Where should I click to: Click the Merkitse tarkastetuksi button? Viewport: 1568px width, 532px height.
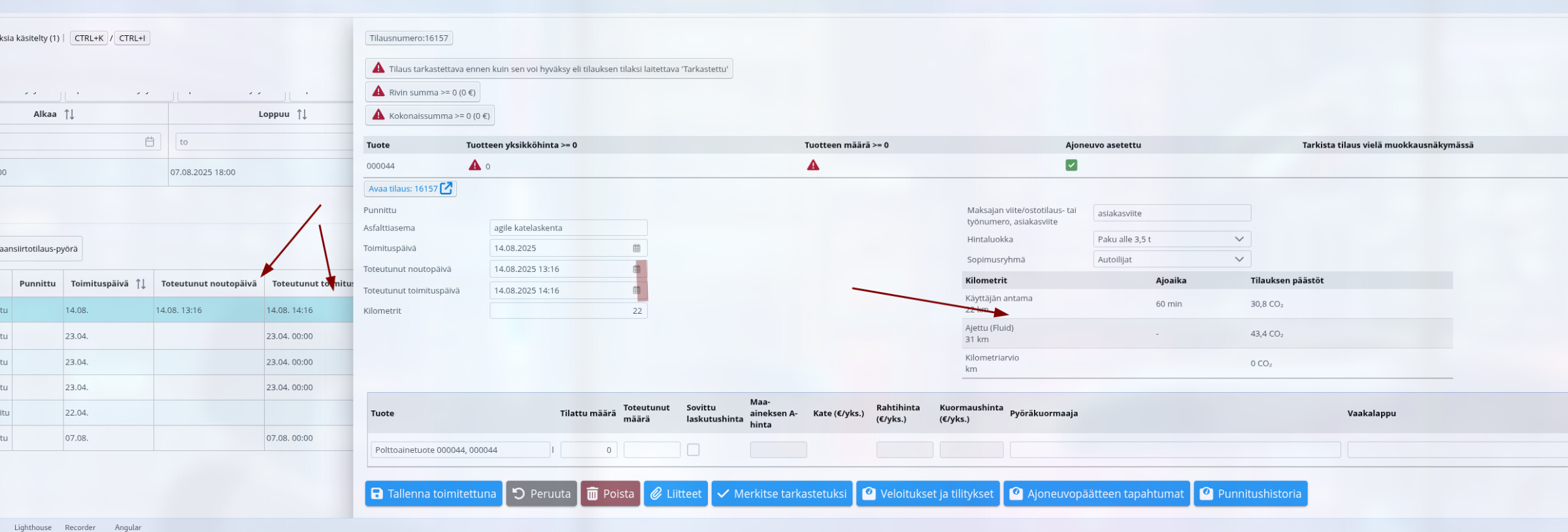782,493
